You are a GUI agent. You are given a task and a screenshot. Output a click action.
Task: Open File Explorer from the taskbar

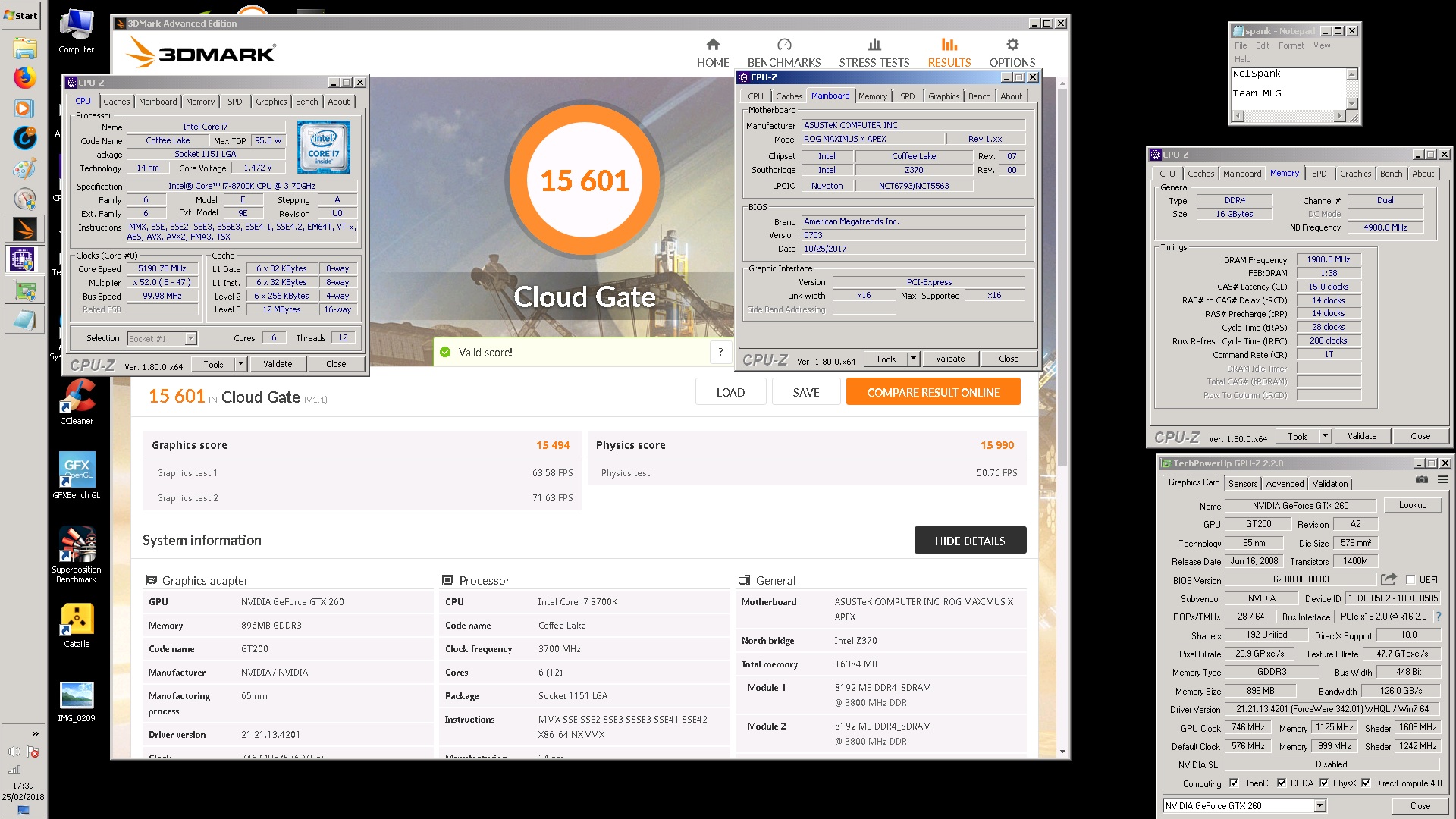coord(25,49)
